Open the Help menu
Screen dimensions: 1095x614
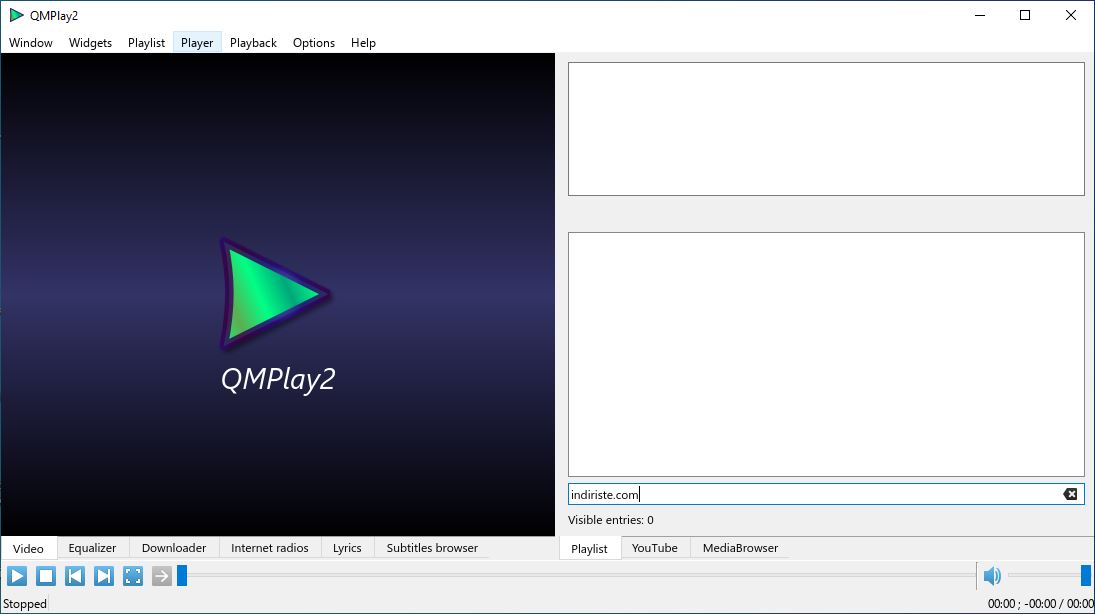tap(363, 43)
